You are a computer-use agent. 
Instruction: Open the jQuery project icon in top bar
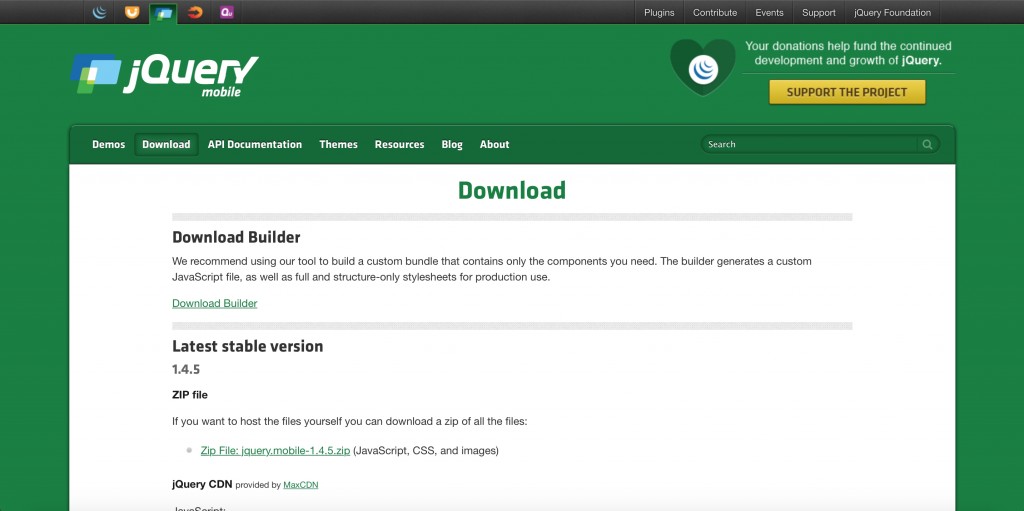point(100,12)
